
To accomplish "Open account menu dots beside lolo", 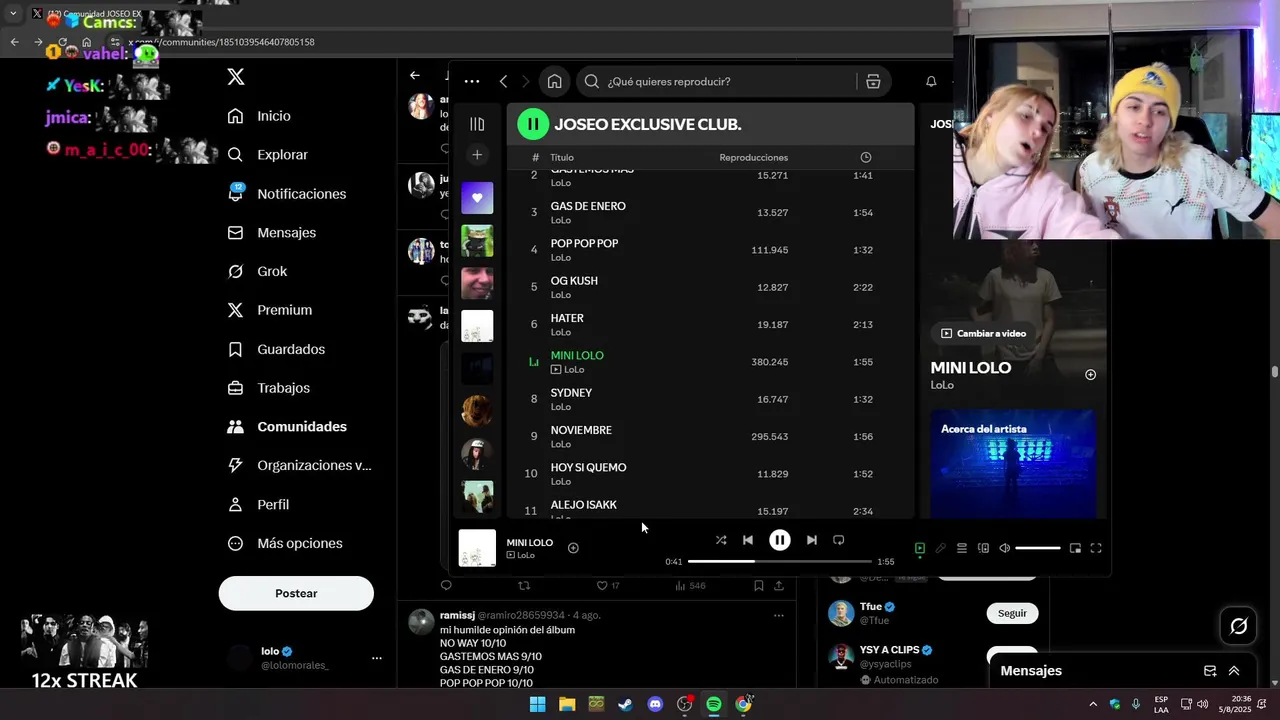I will (x=377, y=658).
